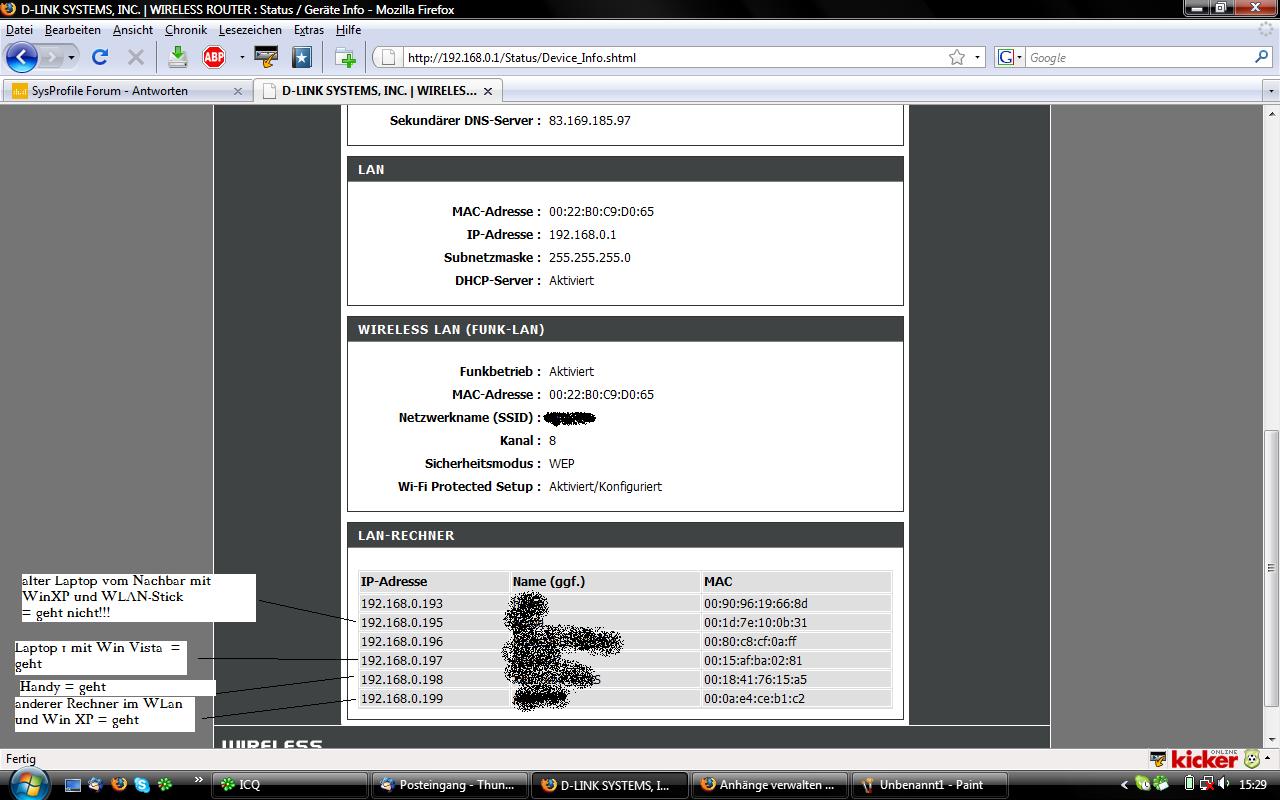Click the page icon left of the URL
The image size is (1280, 800).
pos(389,57)
